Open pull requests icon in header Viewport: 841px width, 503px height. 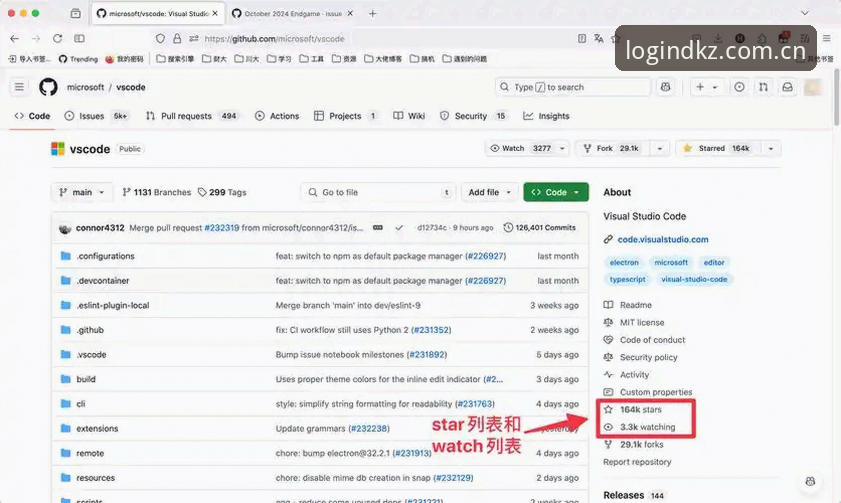[763, 87]
